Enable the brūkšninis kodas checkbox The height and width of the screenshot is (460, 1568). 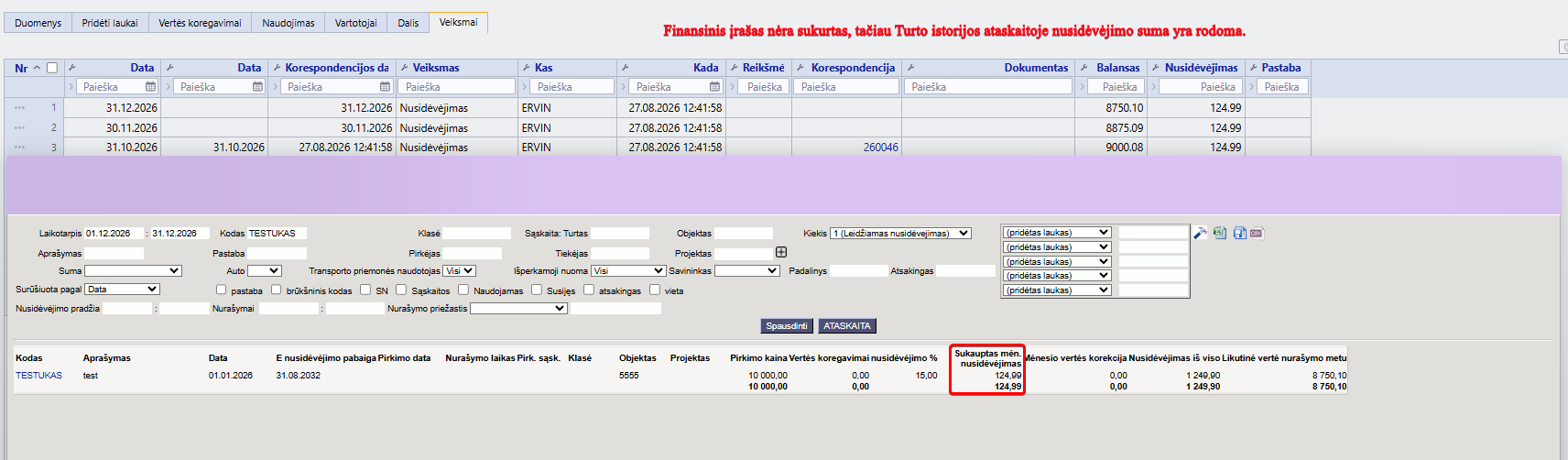click(x=276, y=290)
